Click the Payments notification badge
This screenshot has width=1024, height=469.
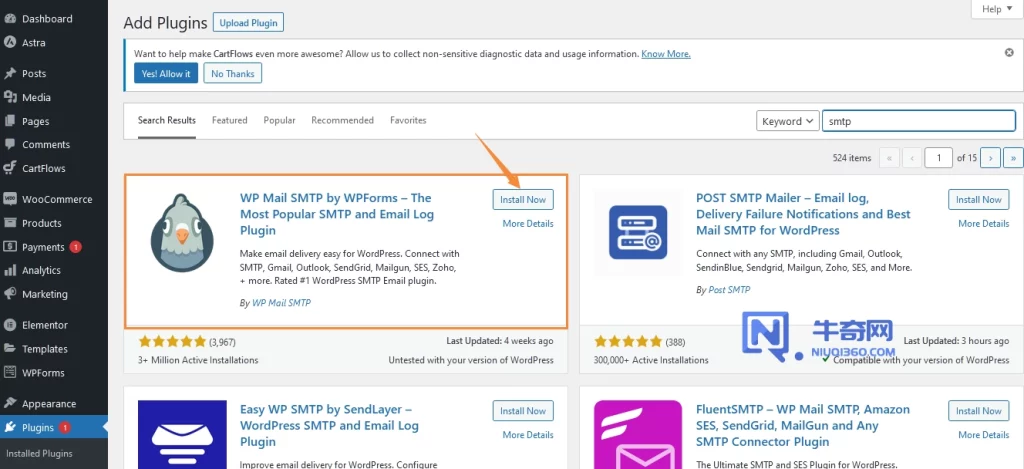76,247
